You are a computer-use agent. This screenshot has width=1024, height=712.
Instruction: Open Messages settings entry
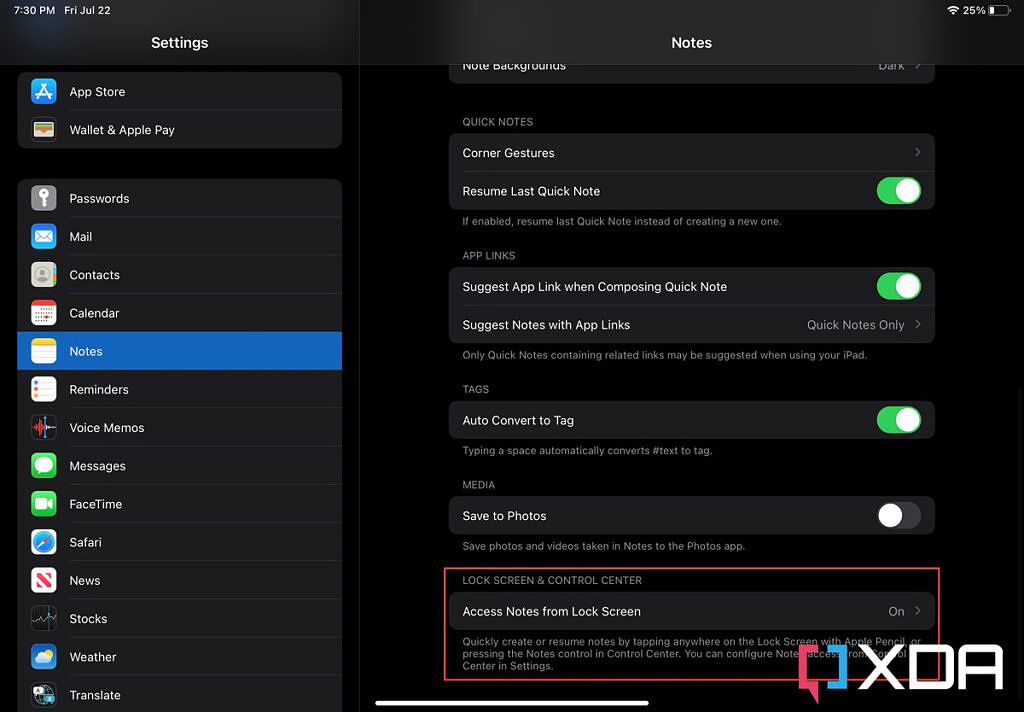[180, 466]
